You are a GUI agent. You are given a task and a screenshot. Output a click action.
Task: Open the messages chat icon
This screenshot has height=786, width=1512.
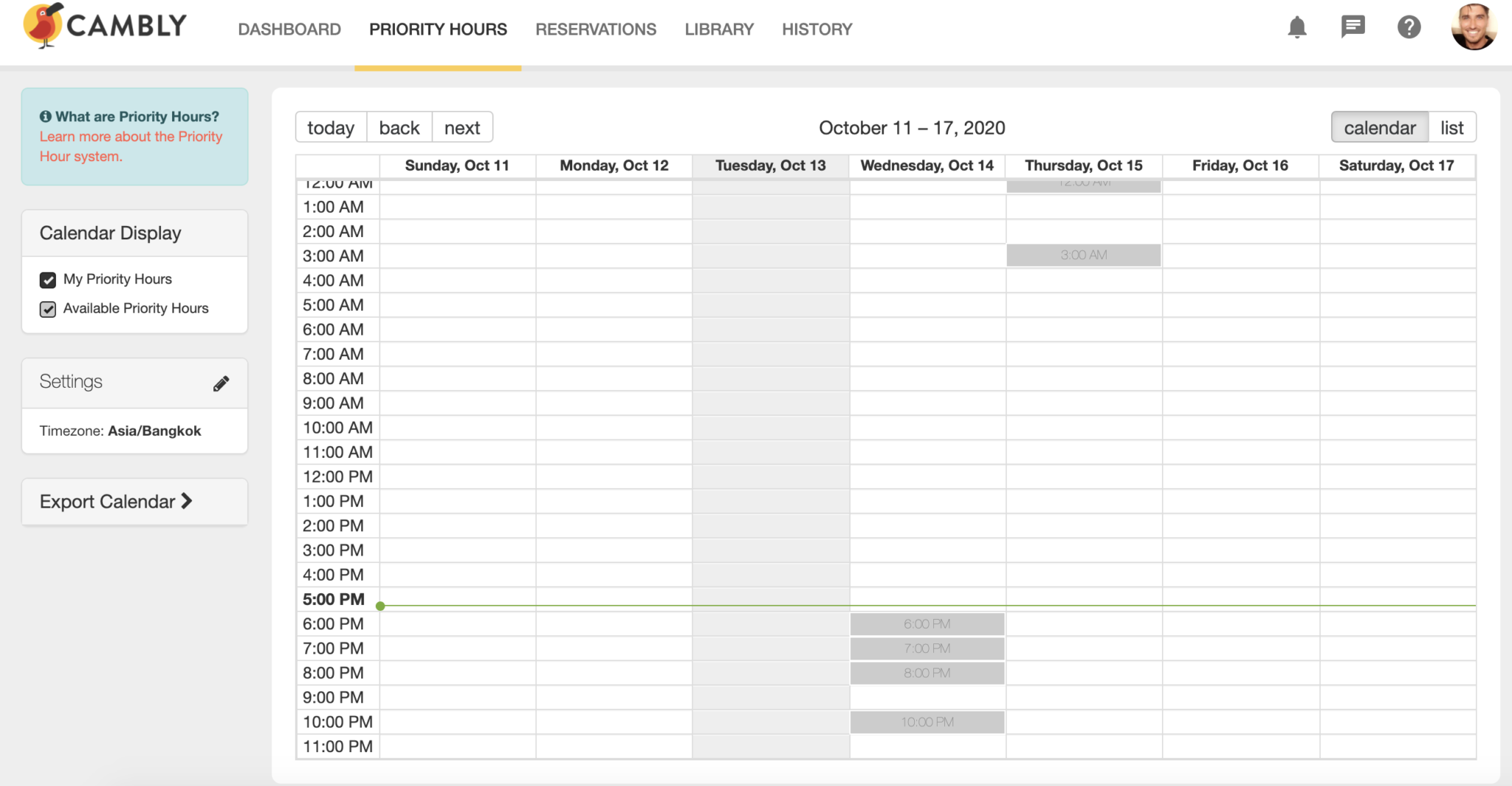coord(1353,27)
